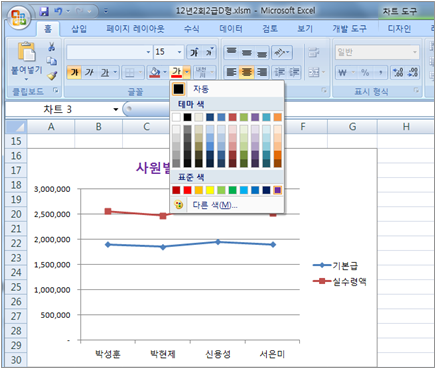Expand the Name Box dropdown arrow
The height and width of the screenshot is (368, 435).
pos(116,109)
